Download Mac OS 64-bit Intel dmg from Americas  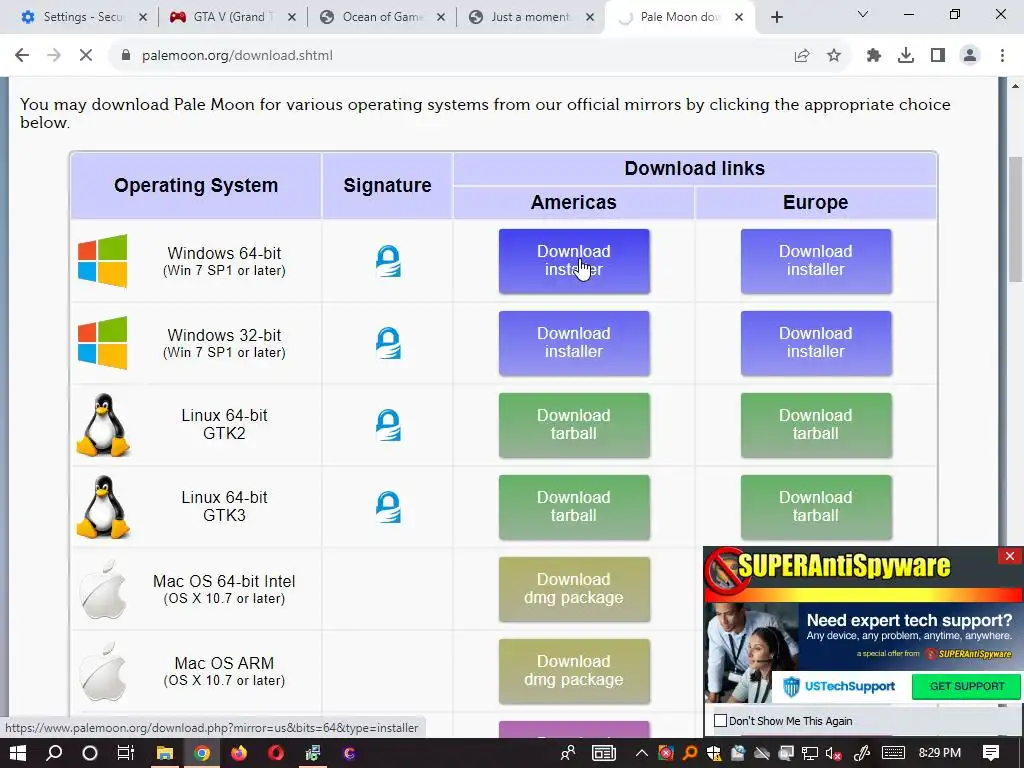tap(574, 588)
